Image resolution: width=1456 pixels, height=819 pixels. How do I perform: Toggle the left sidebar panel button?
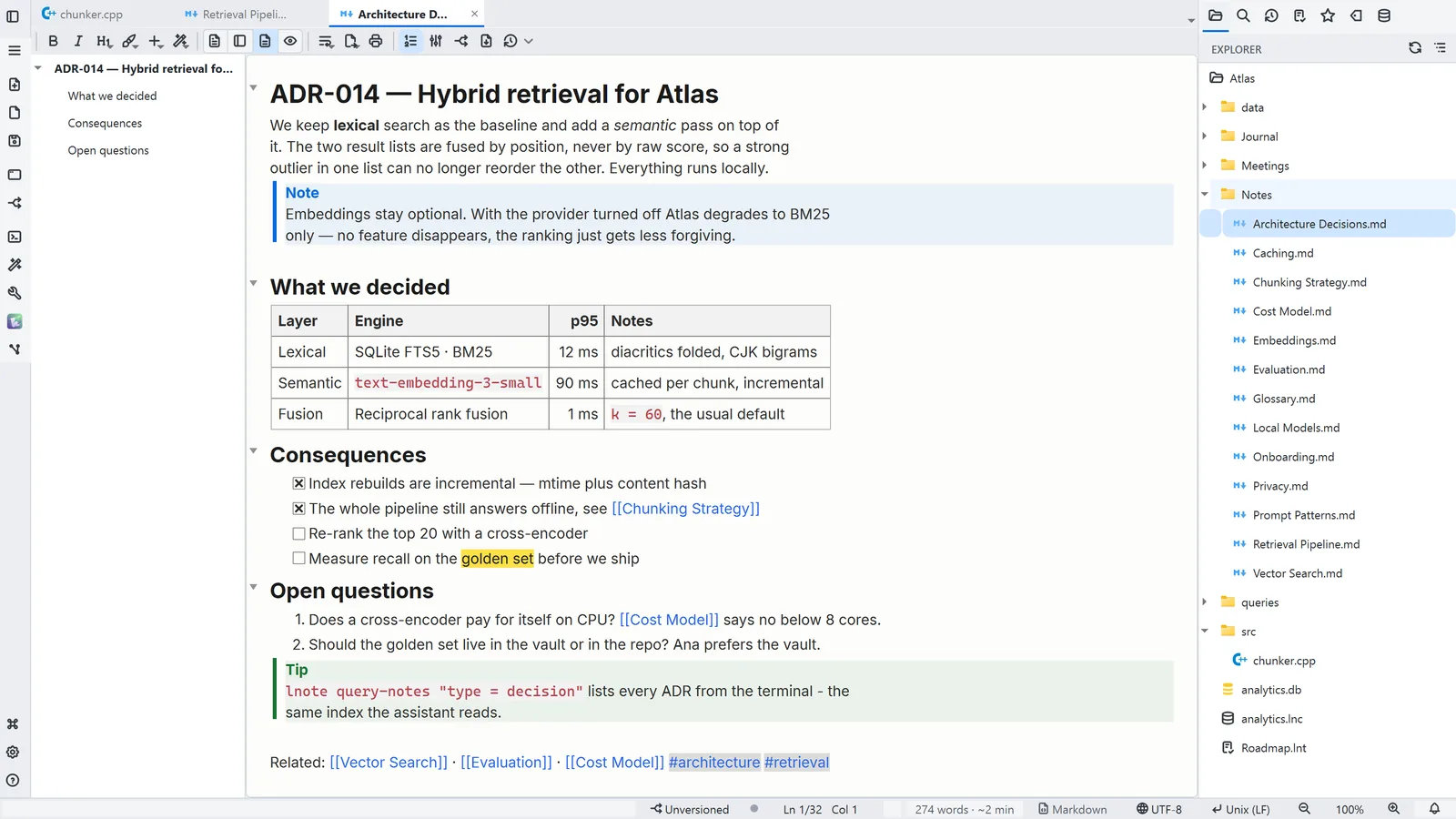click(13, 15)
